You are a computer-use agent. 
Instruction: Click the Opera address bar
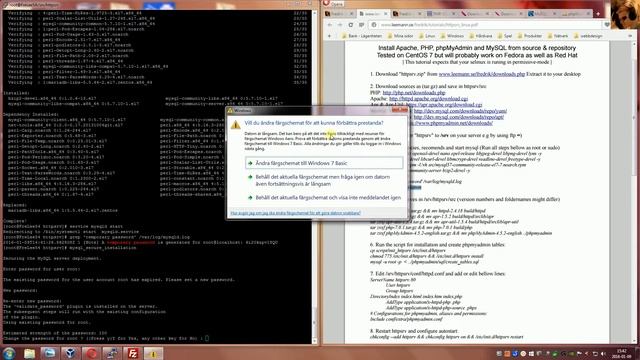(x=486, y=25)
